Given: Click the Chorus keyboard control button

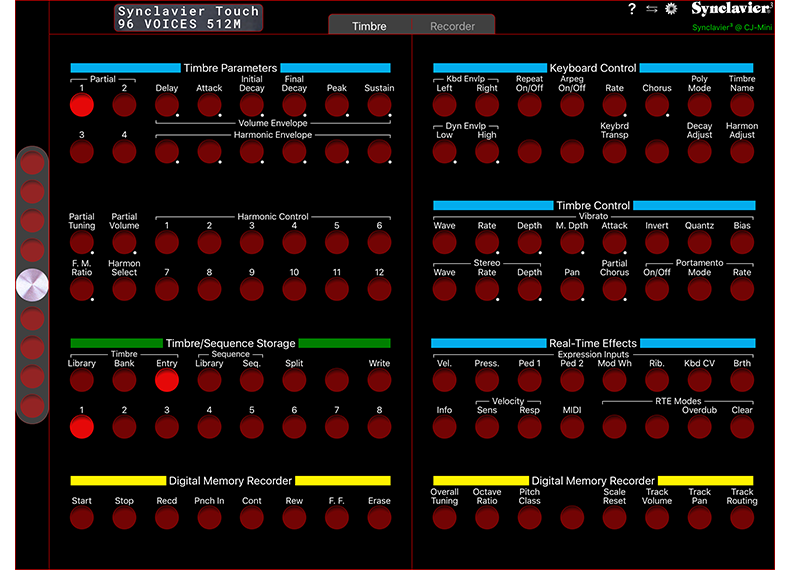Looking at the screenshot, I should pos(657,105).
